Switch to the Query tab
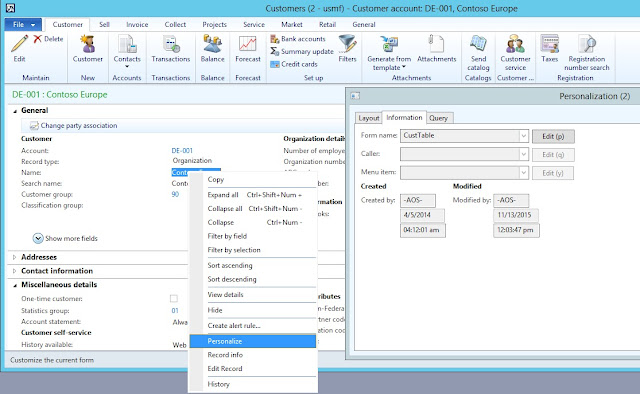 (x=438, y=118)
